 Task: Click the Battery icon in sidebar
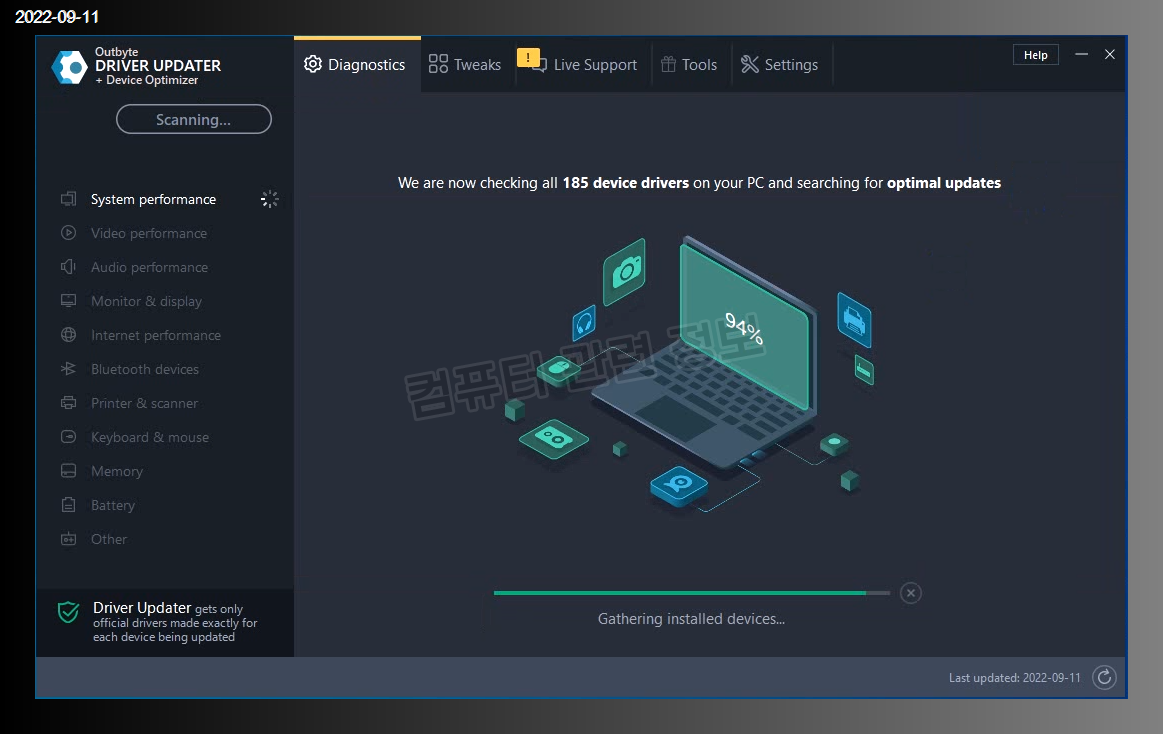68,505
